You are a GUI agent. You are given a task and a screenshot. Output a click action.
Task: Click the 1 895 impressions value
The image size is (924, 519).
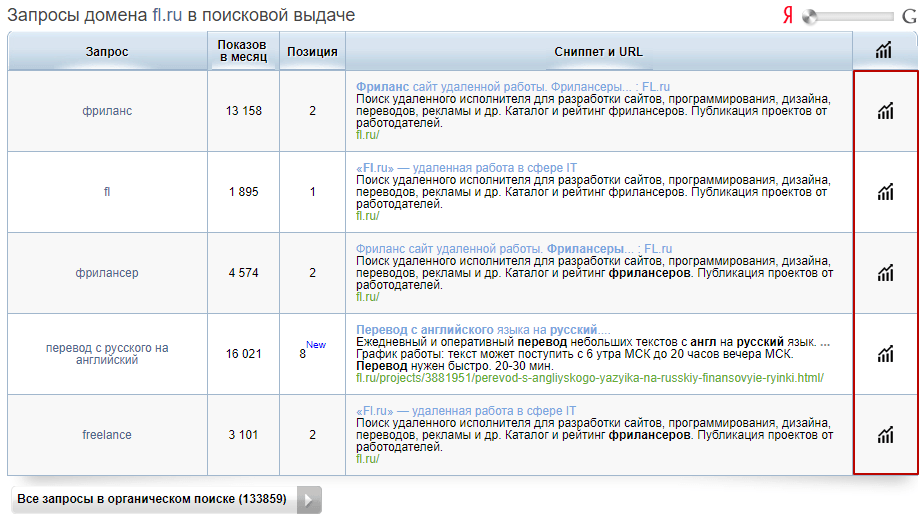(243, 191)
